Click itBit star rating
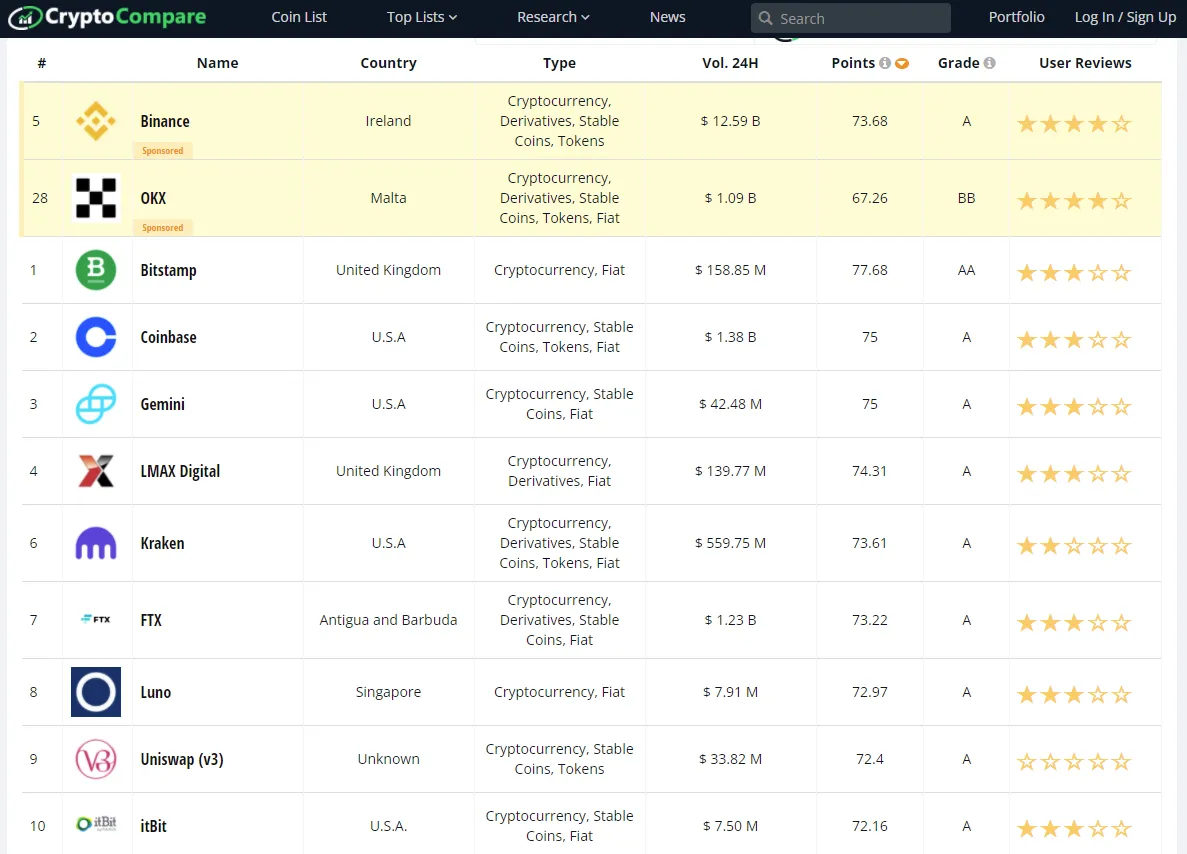Image resolution: width=1187 pixels, height=854 pixels. (1073, 829)
